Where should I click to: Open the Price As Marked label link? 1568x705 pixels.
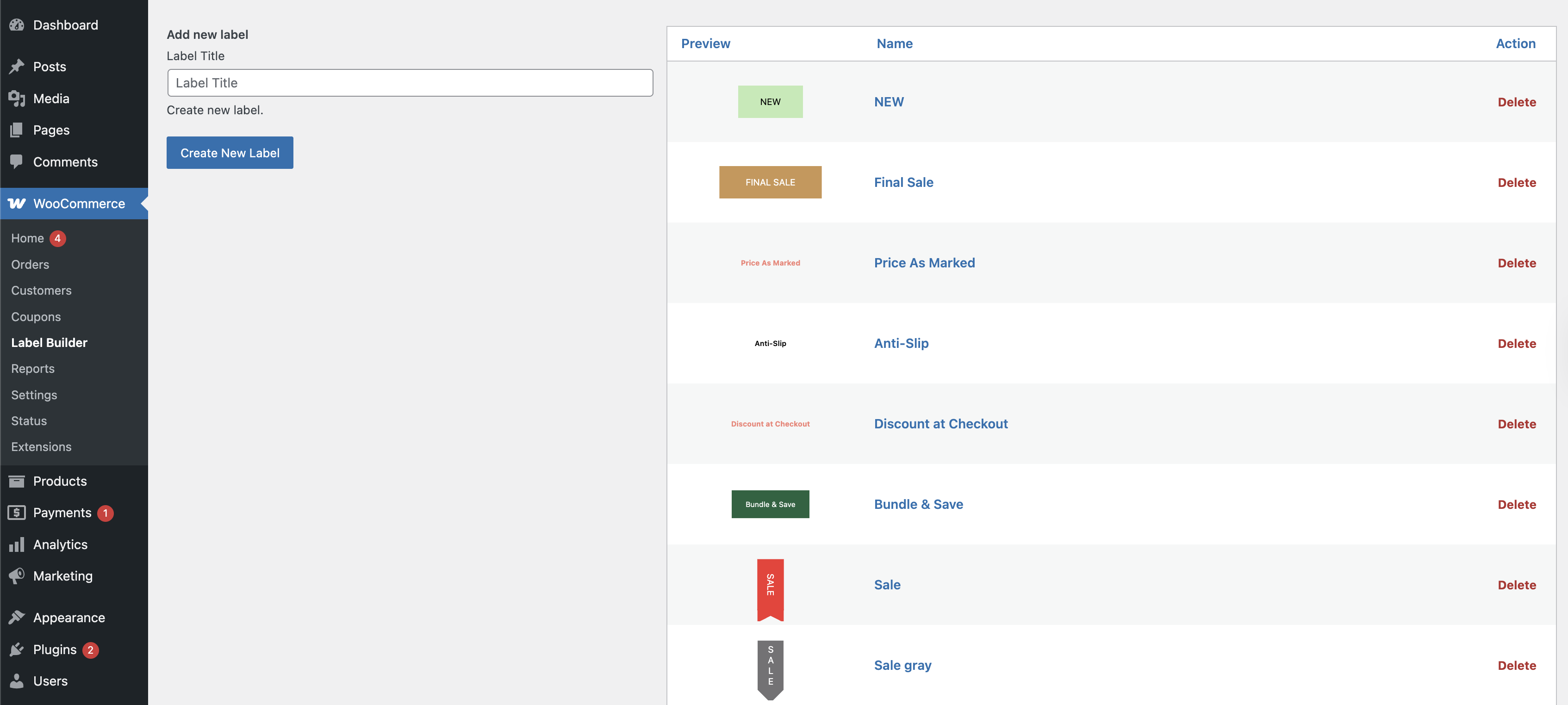coord(924,263)
